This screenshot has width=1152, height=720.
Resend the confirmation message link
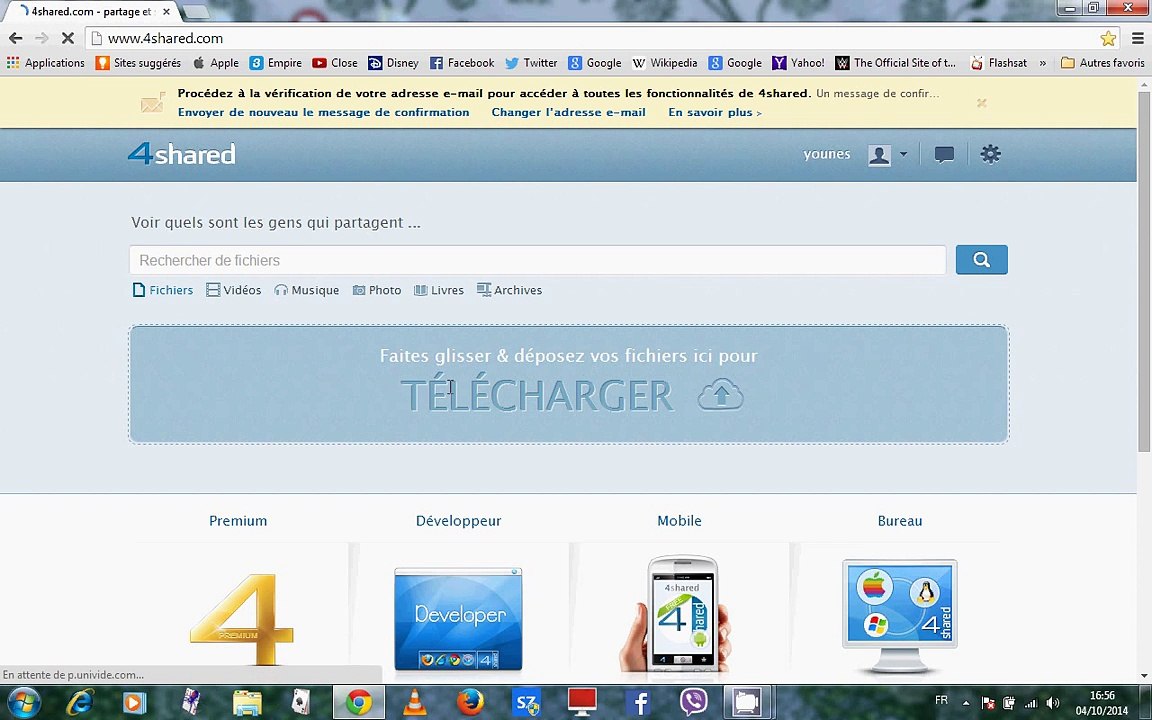click(x=323, y=112)
